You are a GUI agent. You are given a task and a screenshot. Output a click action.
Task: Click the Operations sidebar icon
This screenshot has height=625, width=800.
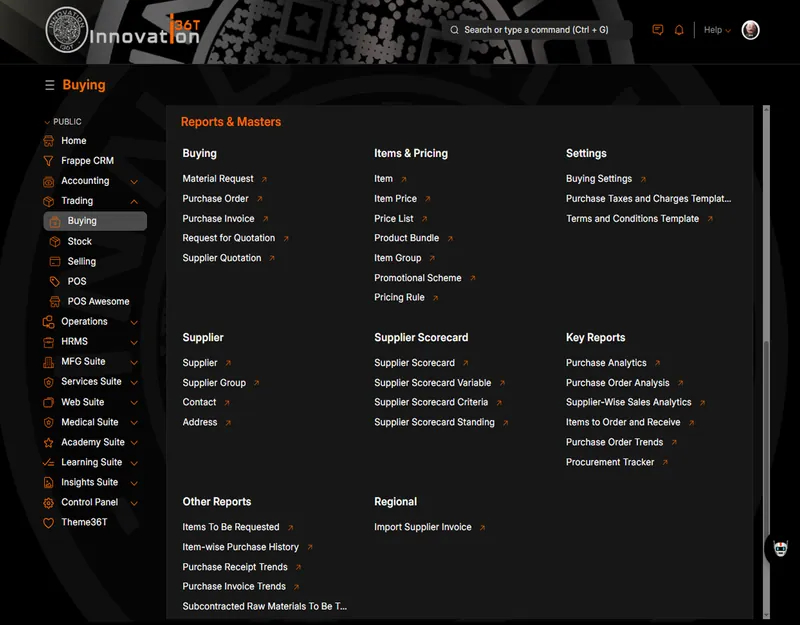48,322
